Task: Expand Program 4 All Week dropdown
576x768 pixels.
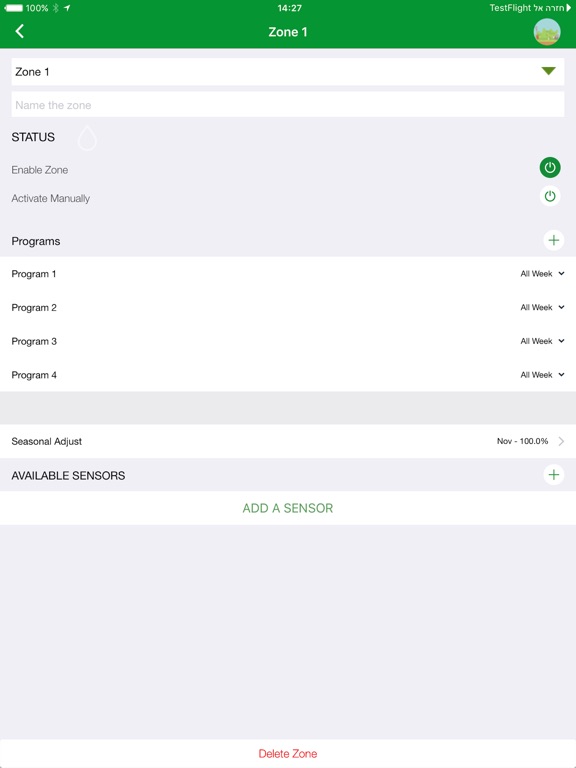Action: pyautogui.click(x=542, y=375)
